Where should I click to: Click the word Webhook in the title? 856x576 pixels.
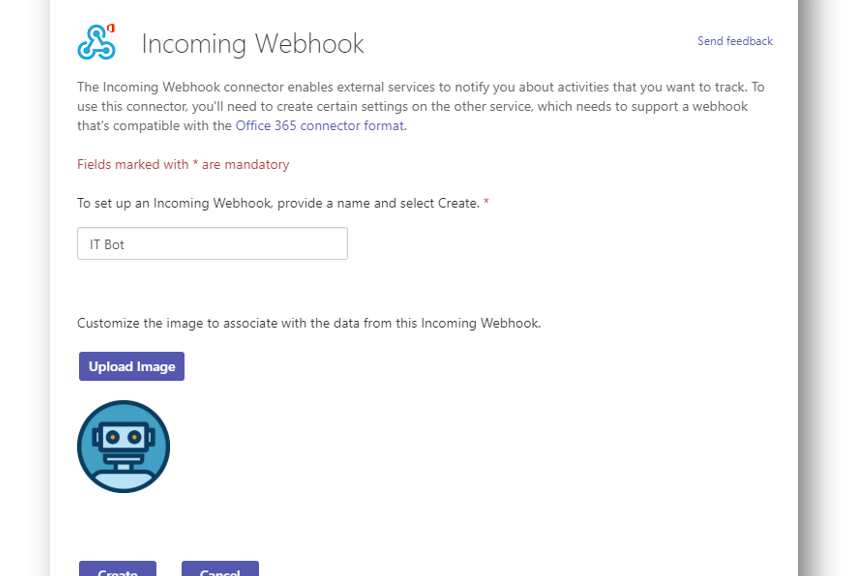coord(309,44)
